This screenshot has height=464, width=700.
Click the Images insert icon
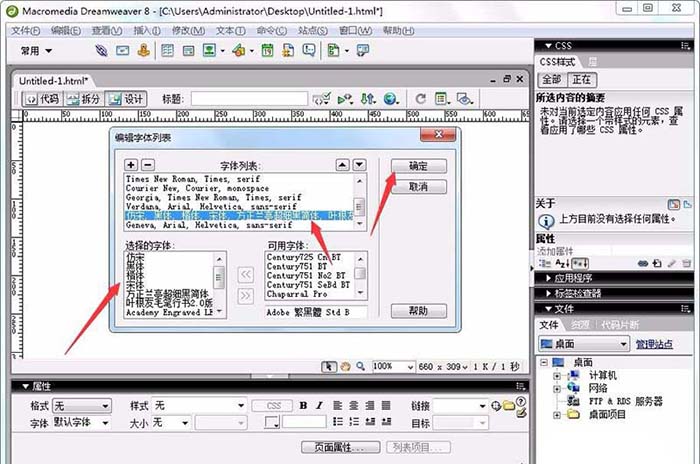pyautogui.click(x=209, y=50)
